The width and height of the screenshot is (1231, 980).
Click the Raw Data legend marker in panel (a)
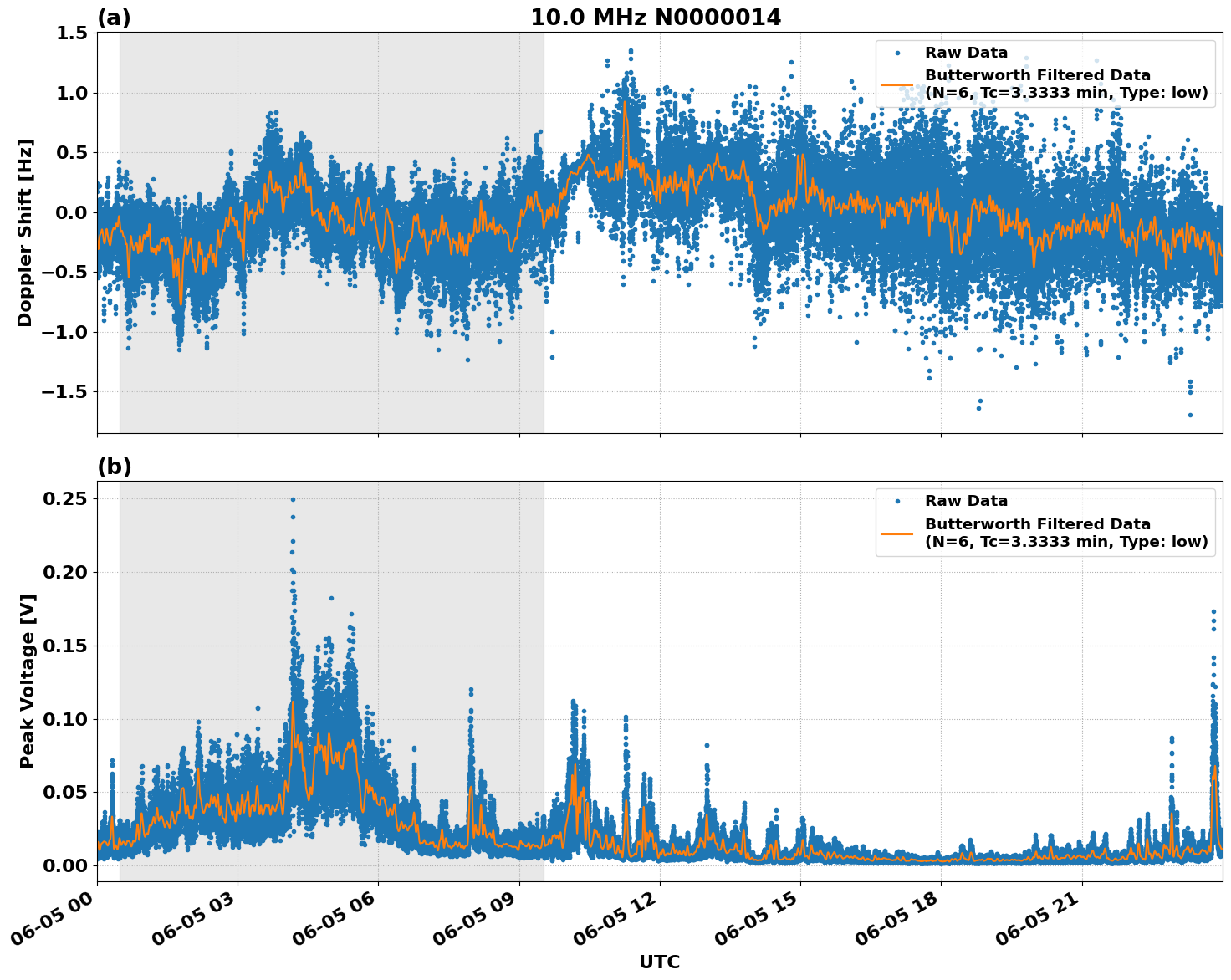tap(897, 51)
